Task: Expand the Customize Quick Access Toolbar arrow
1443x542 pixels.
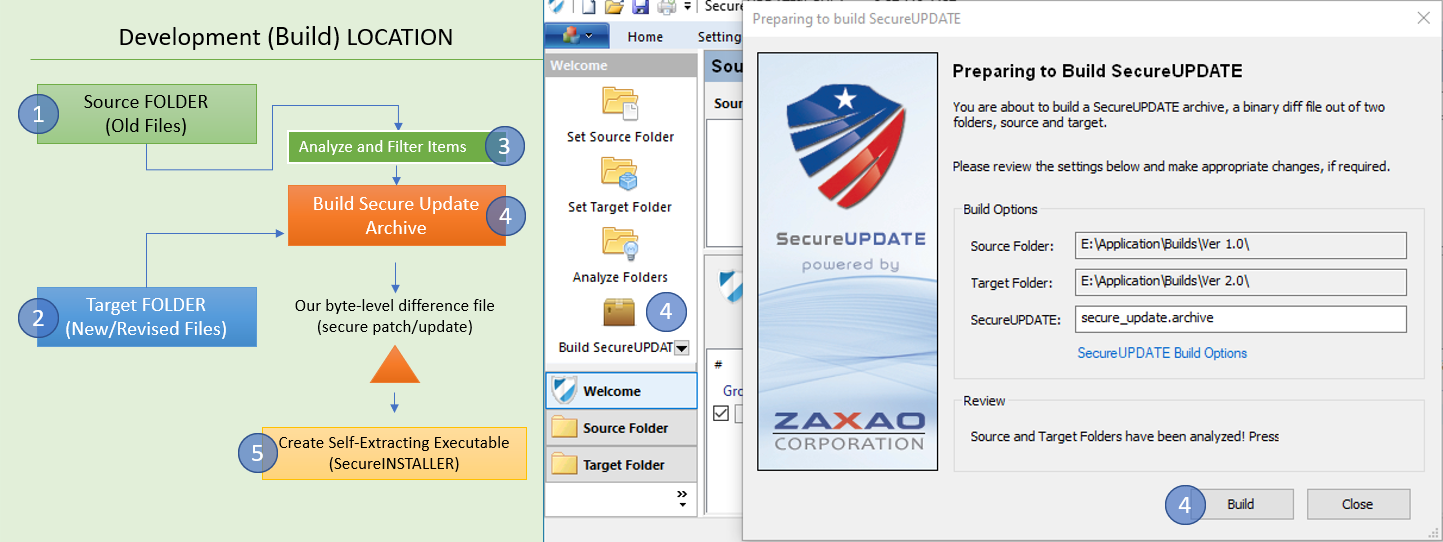Action: 688,7
